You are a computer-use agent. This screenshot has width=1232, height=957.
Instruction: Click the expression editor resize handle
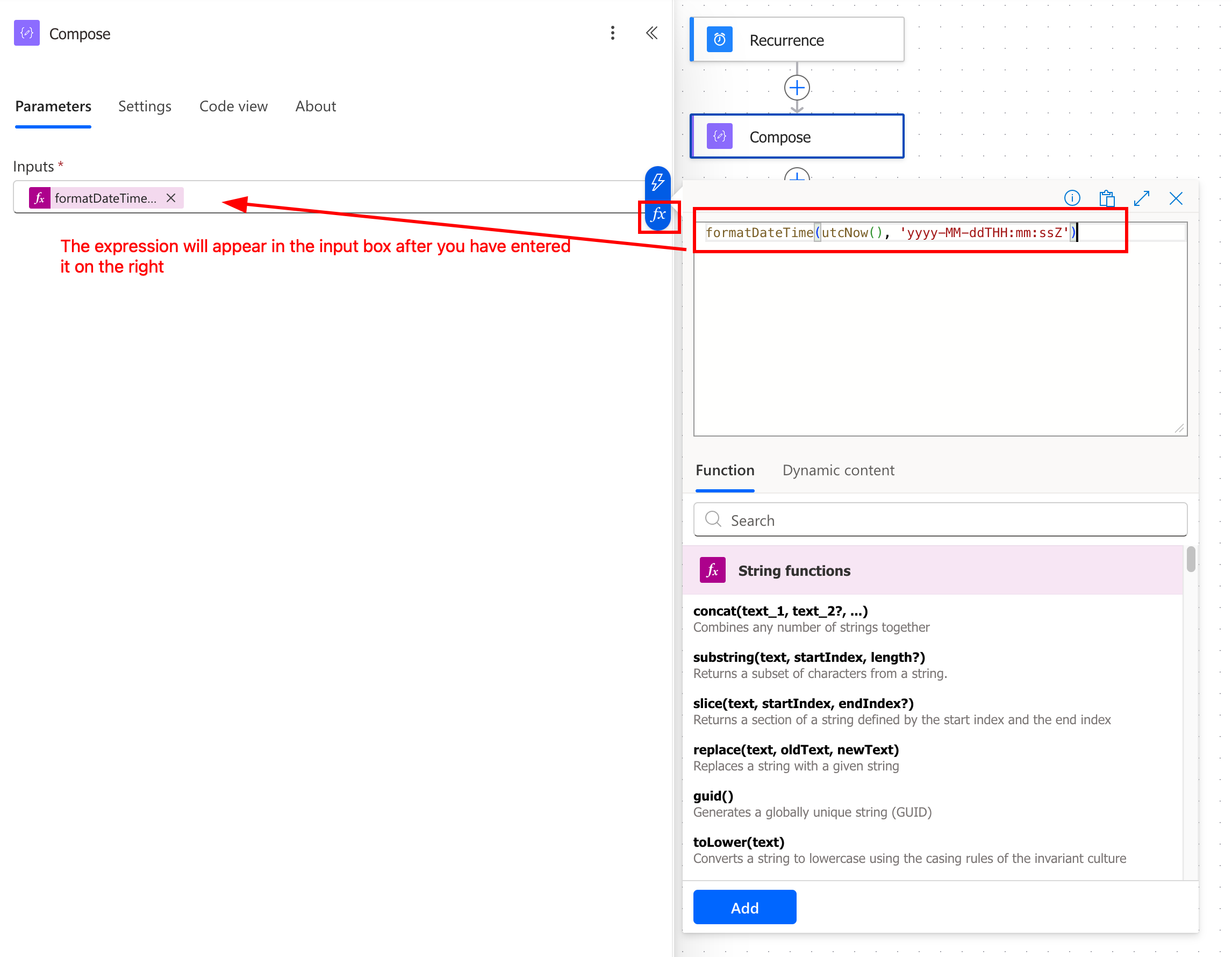[1179, 429]
